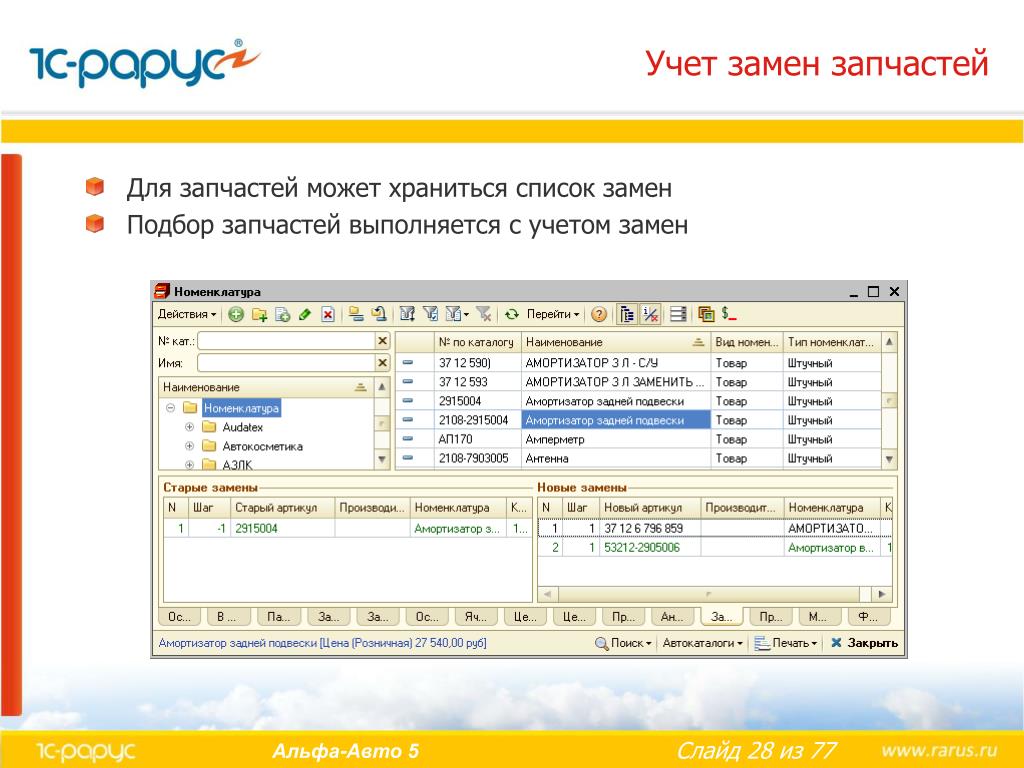
Task: Open the Автокаталоги dropdown
Action: click(703, 643)
